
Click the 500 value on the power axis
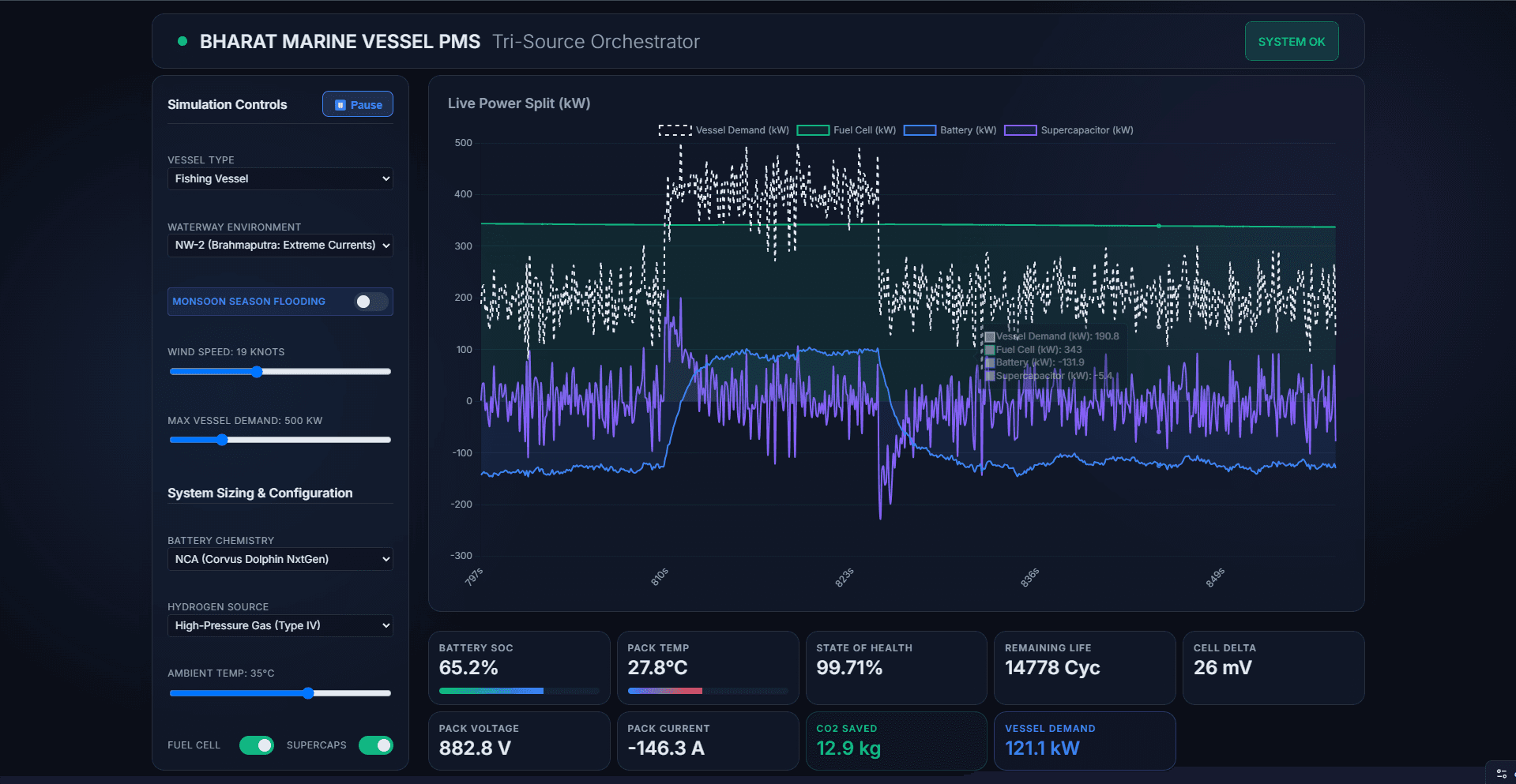(463, 143)
